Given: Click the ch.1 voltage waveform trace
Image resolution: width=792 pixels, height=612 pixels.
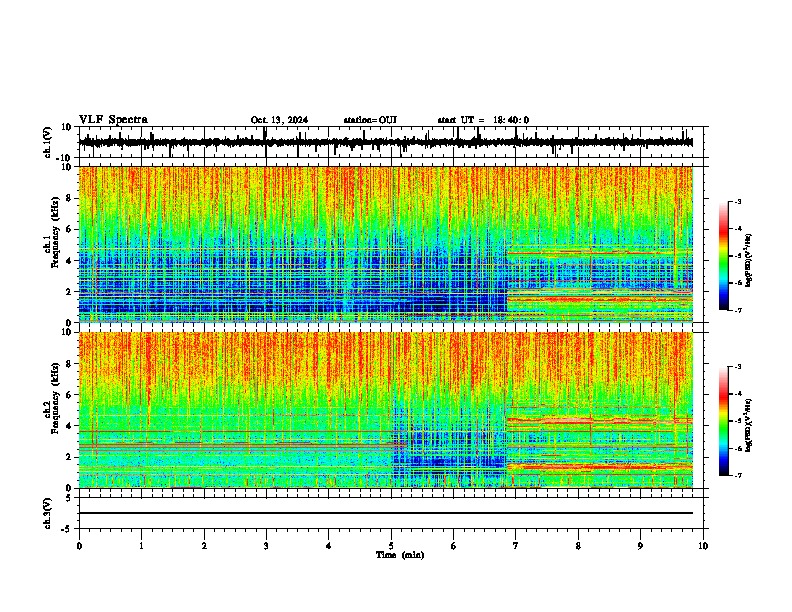Looking at the screenshot, I should pyautogui.click(x=385, y=142).
